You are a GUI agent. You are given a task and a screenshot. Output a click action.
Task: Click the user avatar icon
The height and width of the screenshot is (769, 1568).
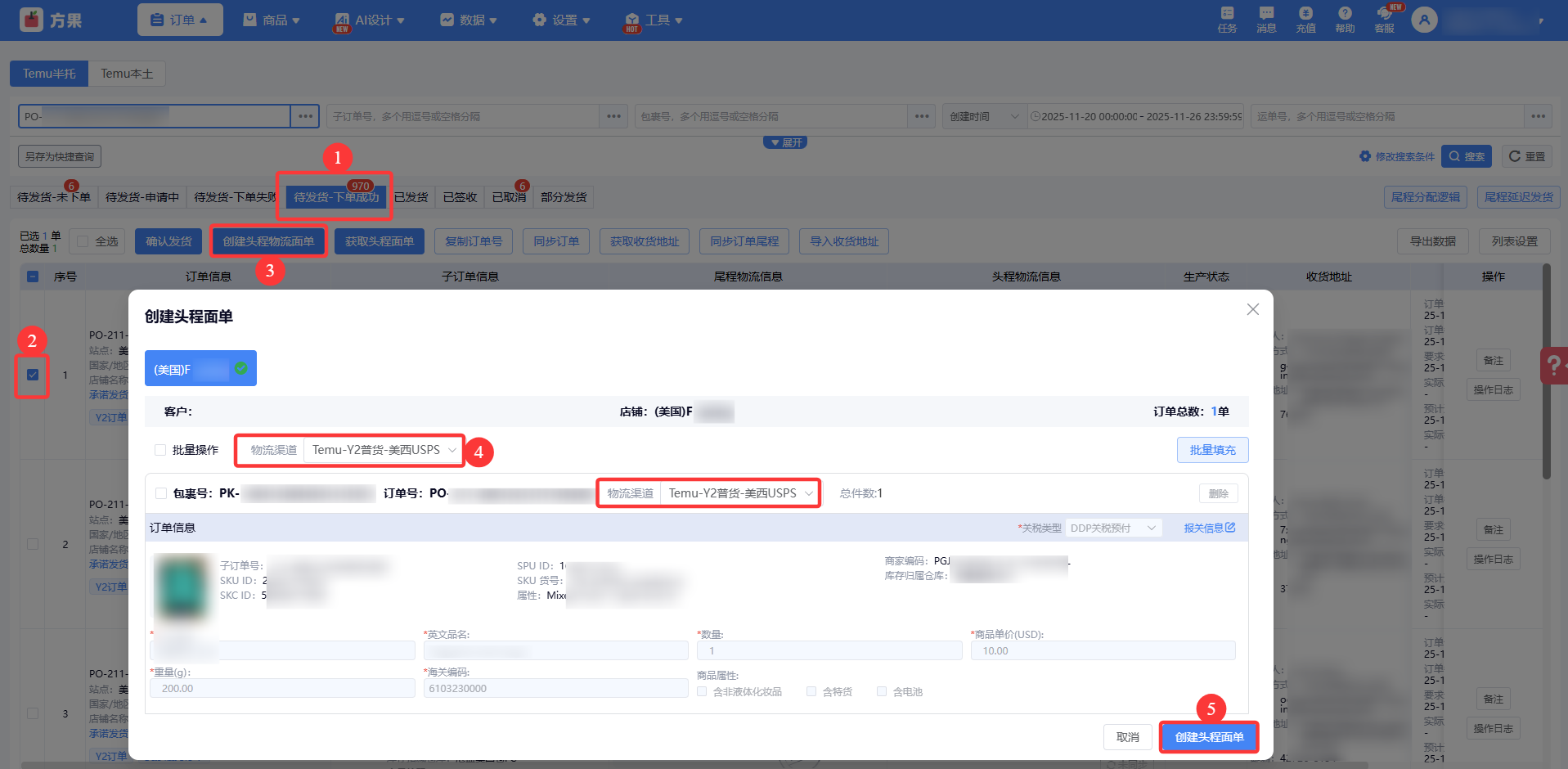tap(1424, 20)
